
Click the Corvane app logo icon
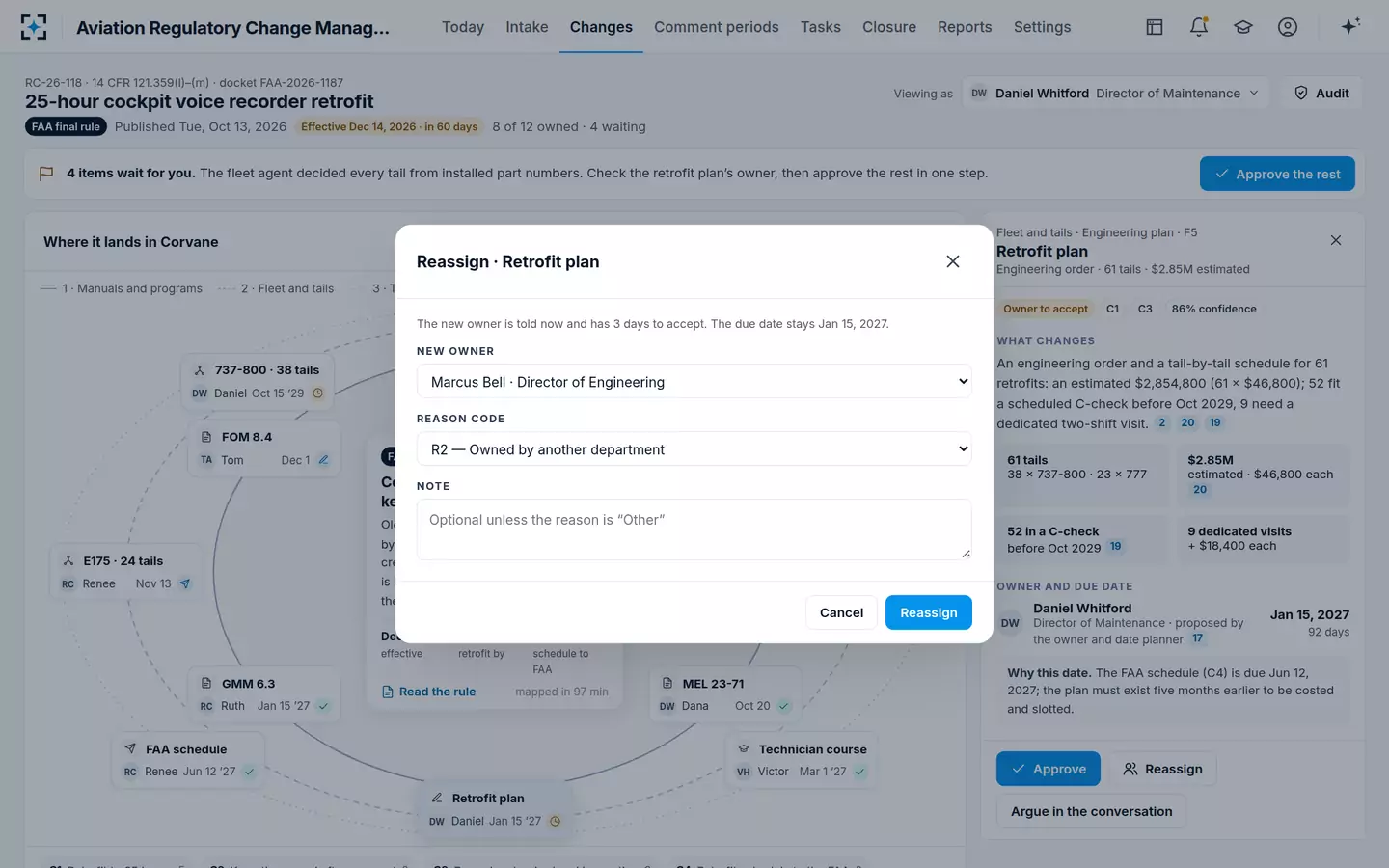pos(34,27)
